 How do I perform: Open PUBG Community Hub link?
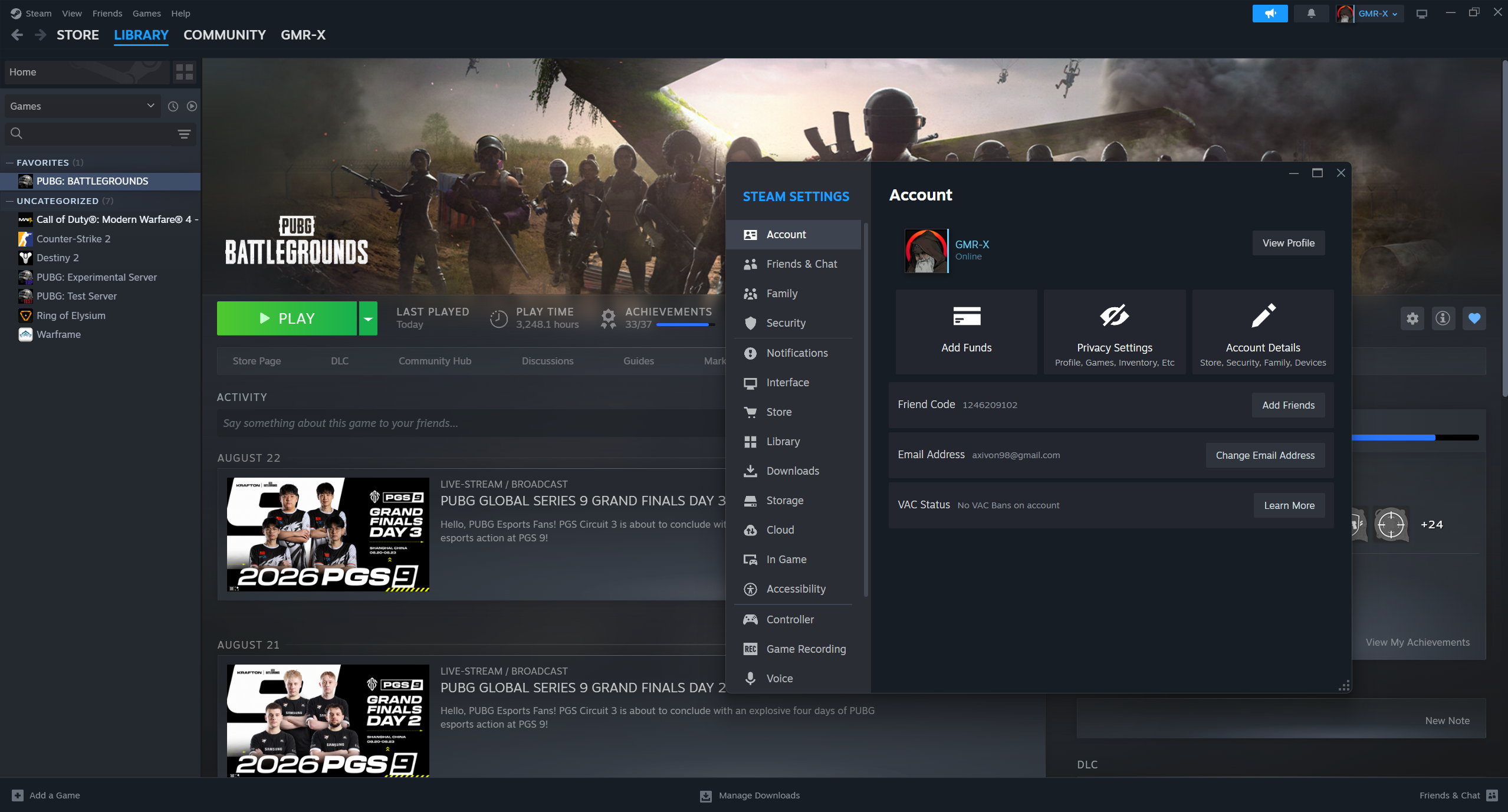click(435, 361)
